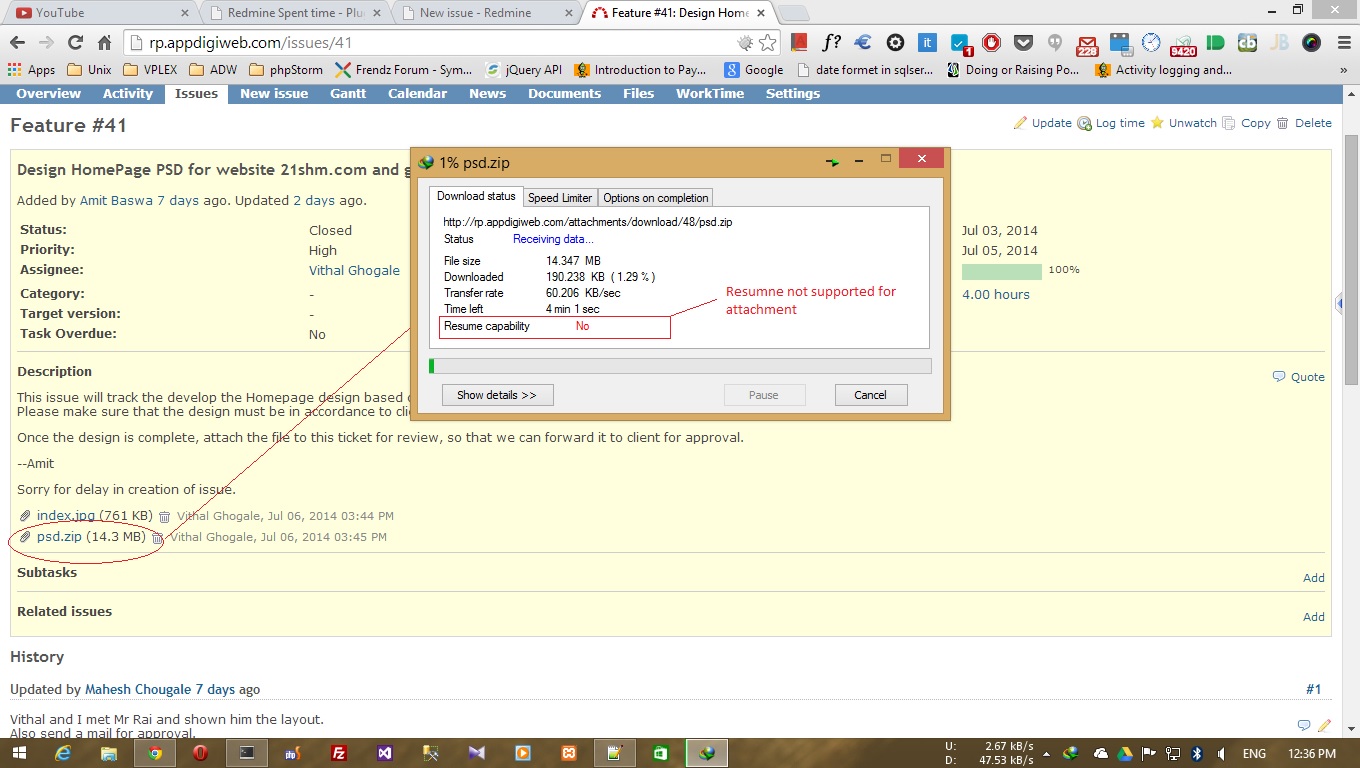
Task: Delete psd.zip attachment via trash icon
Action: pos(157,538)
